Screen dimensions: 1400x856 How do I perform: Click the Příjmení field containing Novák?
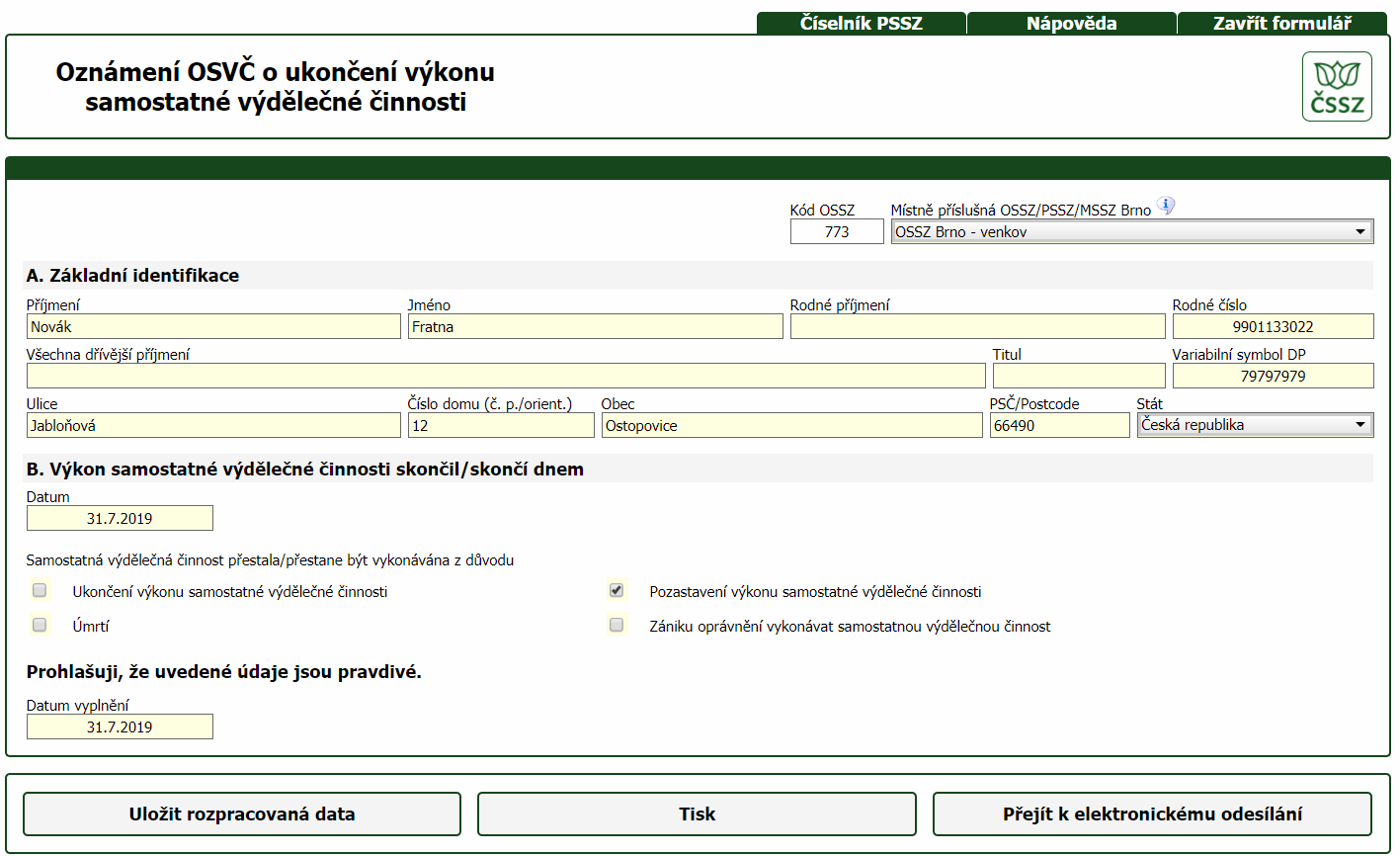[x=213, y=326]
